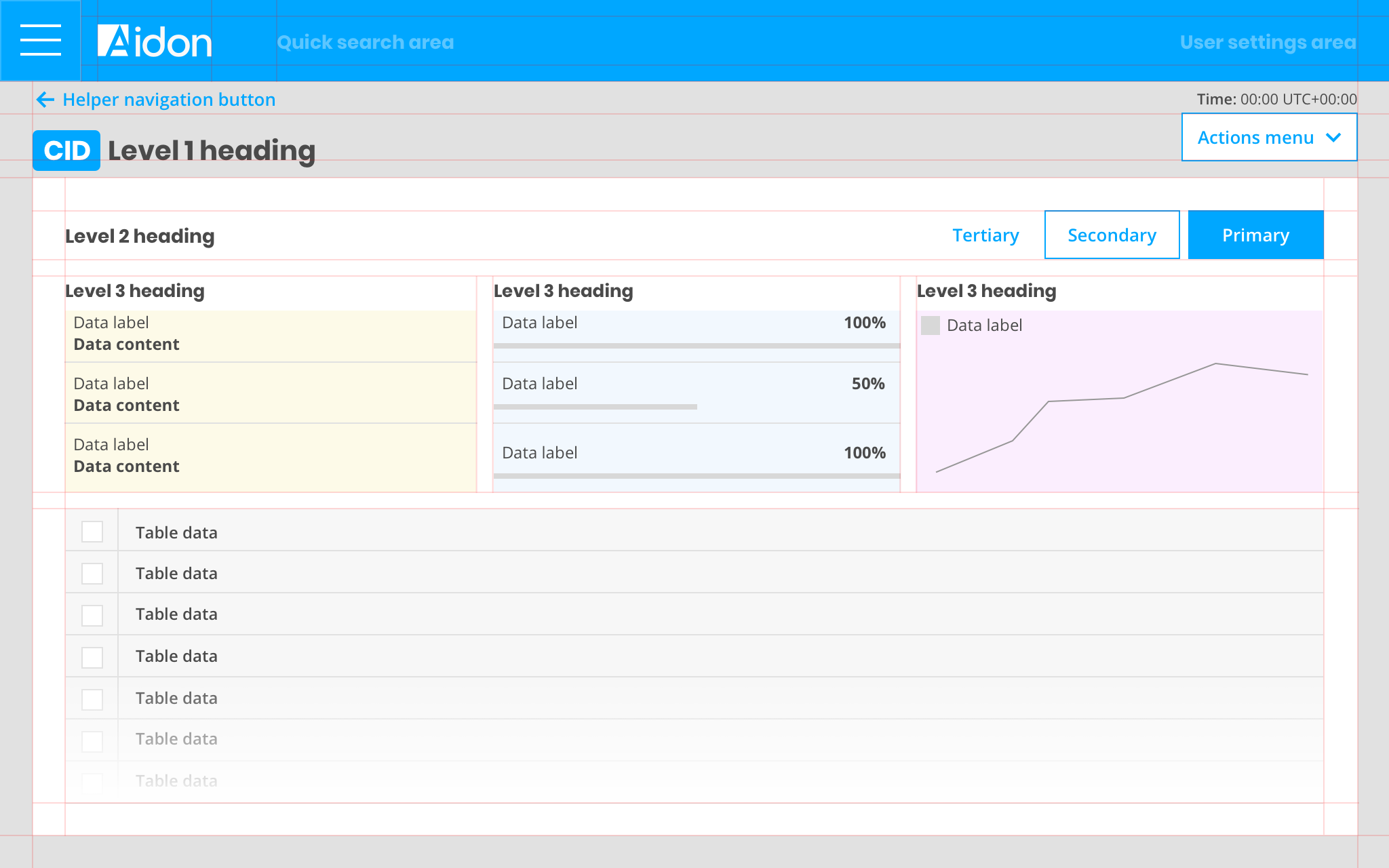1389x868 pixels.
Task: Tick the first Table data checkbox
Action: [92, 532]
